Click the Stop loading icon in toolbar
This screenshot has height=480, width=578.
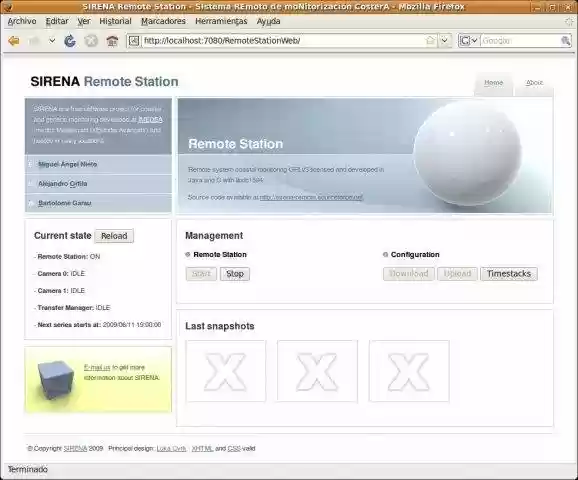click(x=91, y=41)
